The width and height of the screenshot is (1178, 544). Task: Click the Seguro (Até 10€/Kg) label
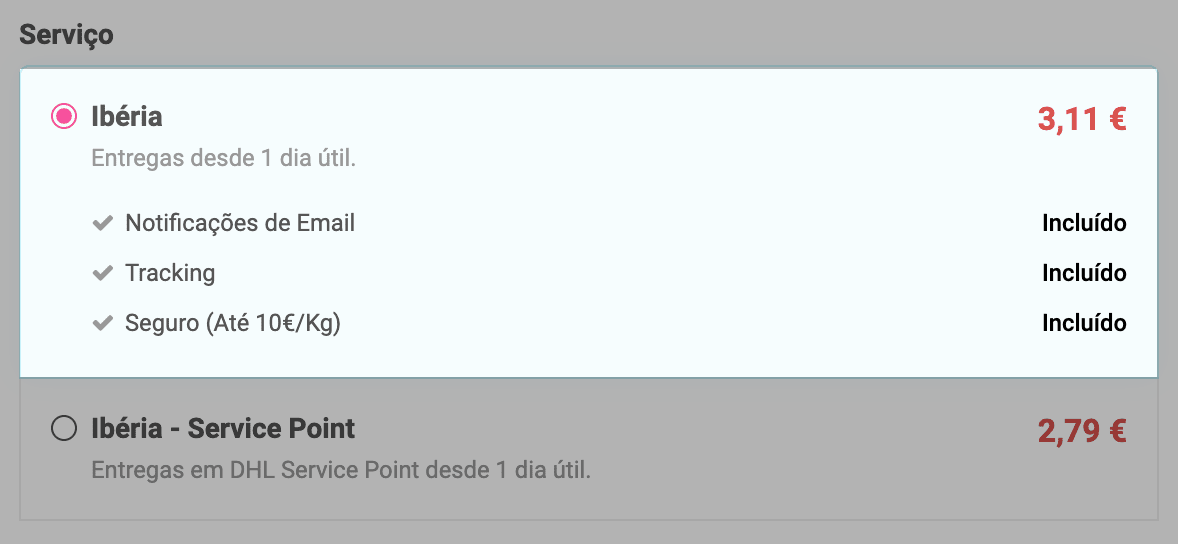click(x=233, y=323)
